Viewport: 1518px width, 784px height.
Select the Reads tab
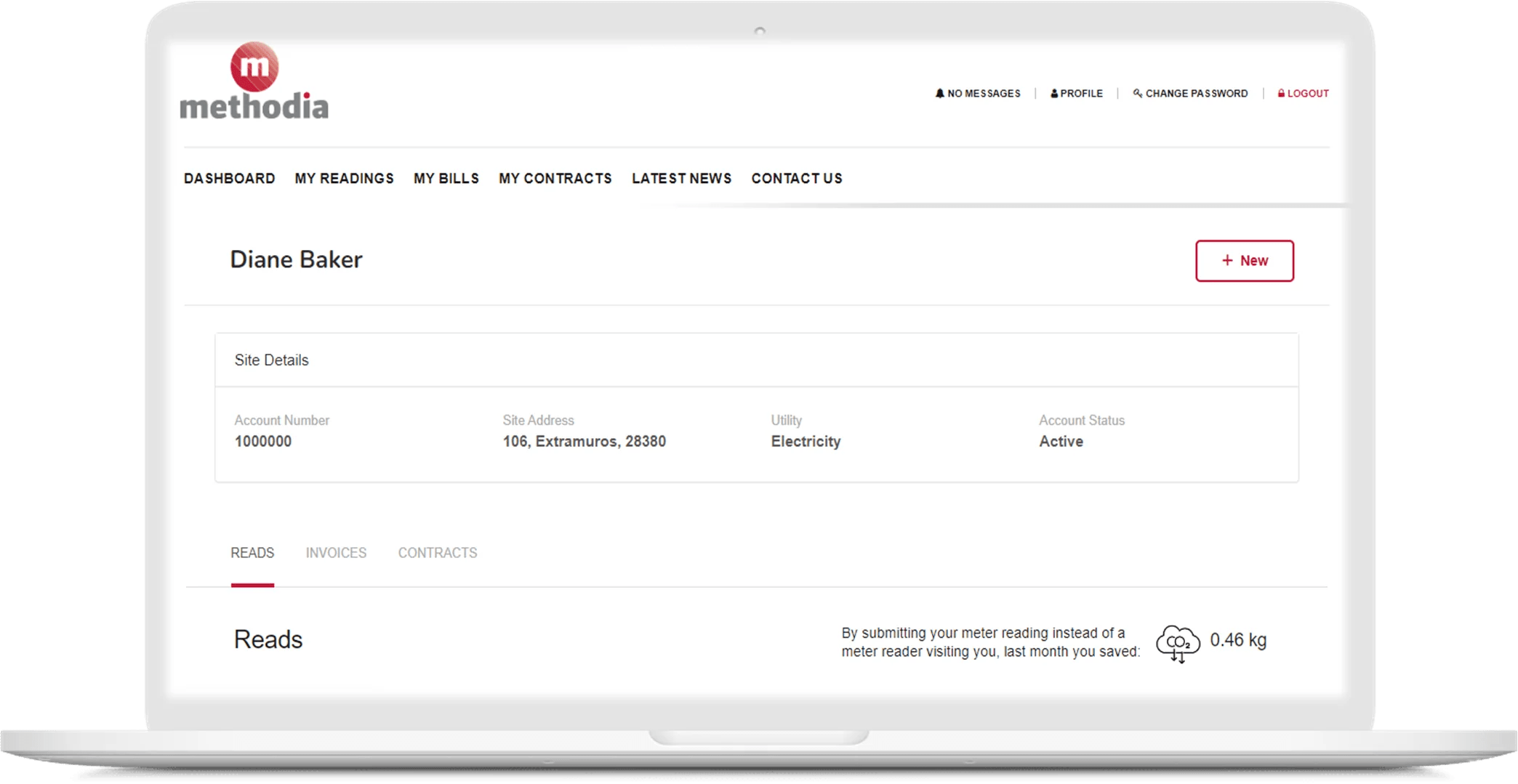click(252, 553)
